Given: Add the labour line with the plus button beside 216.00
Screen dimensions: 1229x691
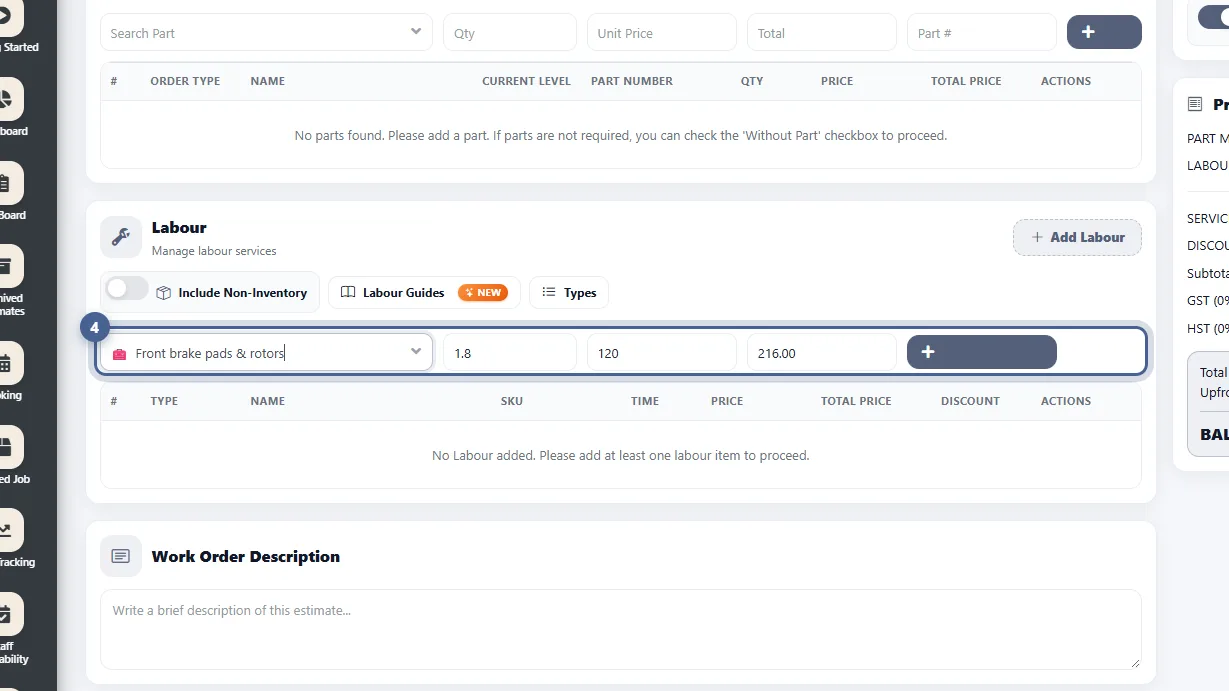Looking at the screenshot, I should (981, 352).
